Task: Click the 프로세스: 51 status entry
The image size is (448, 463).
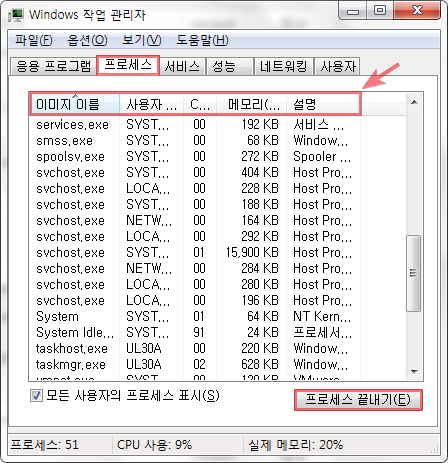Action: pyautogui.click(x=45, y=445)
